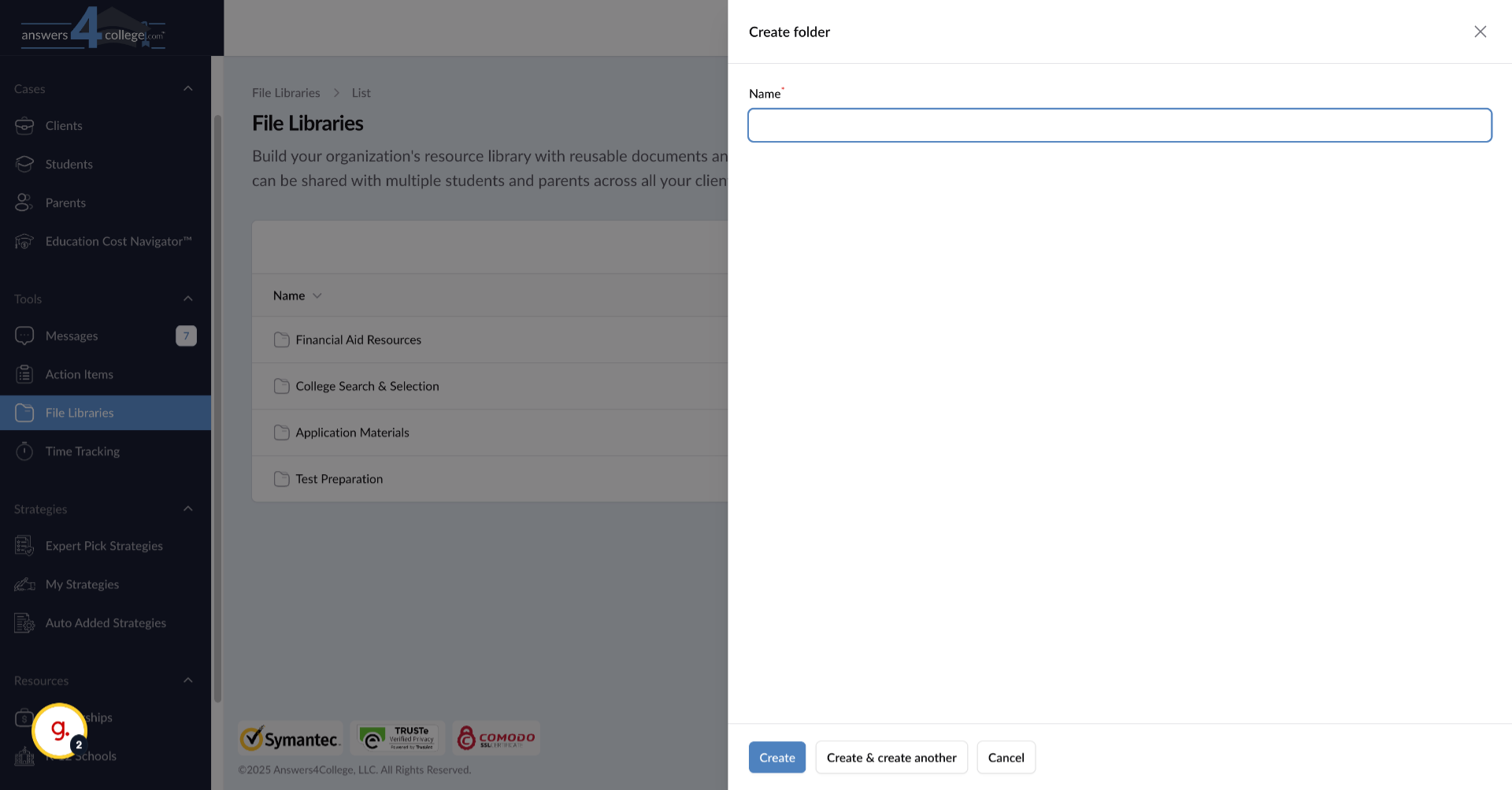Click the Education Cost Navigator icon
Screen dimensions: 1512x790
click(x=24, y=242)
